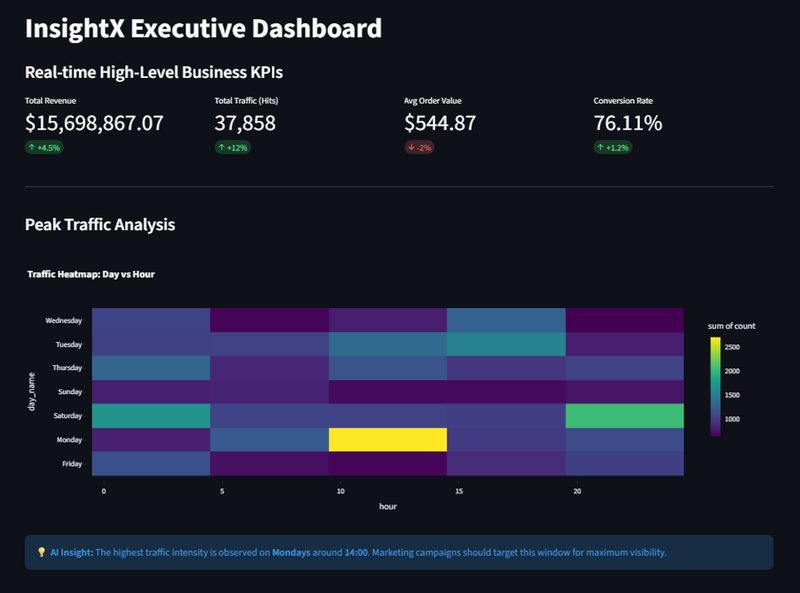Screen dimensions: 800x593
Task: Click the up arrow in the +12% traffic badge
Action: tap(222, 147)
